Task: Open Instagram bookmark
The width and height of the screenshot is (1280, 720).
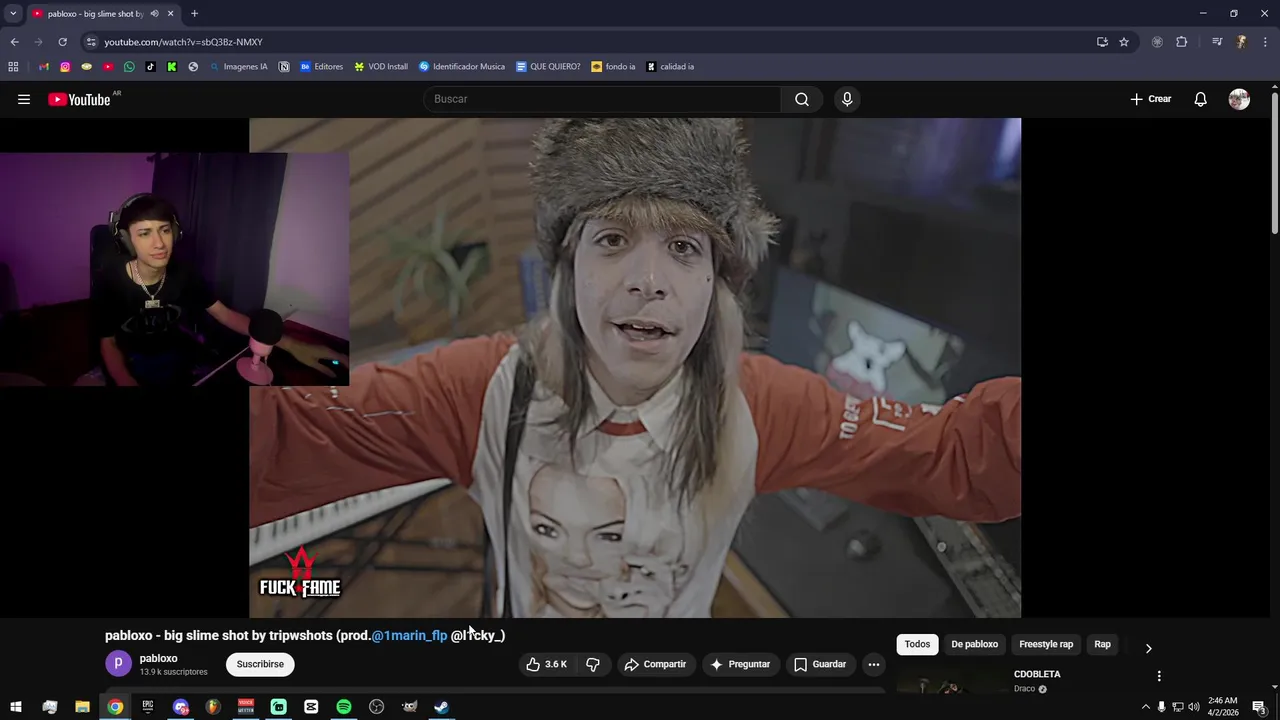Action: coord(65,67)
